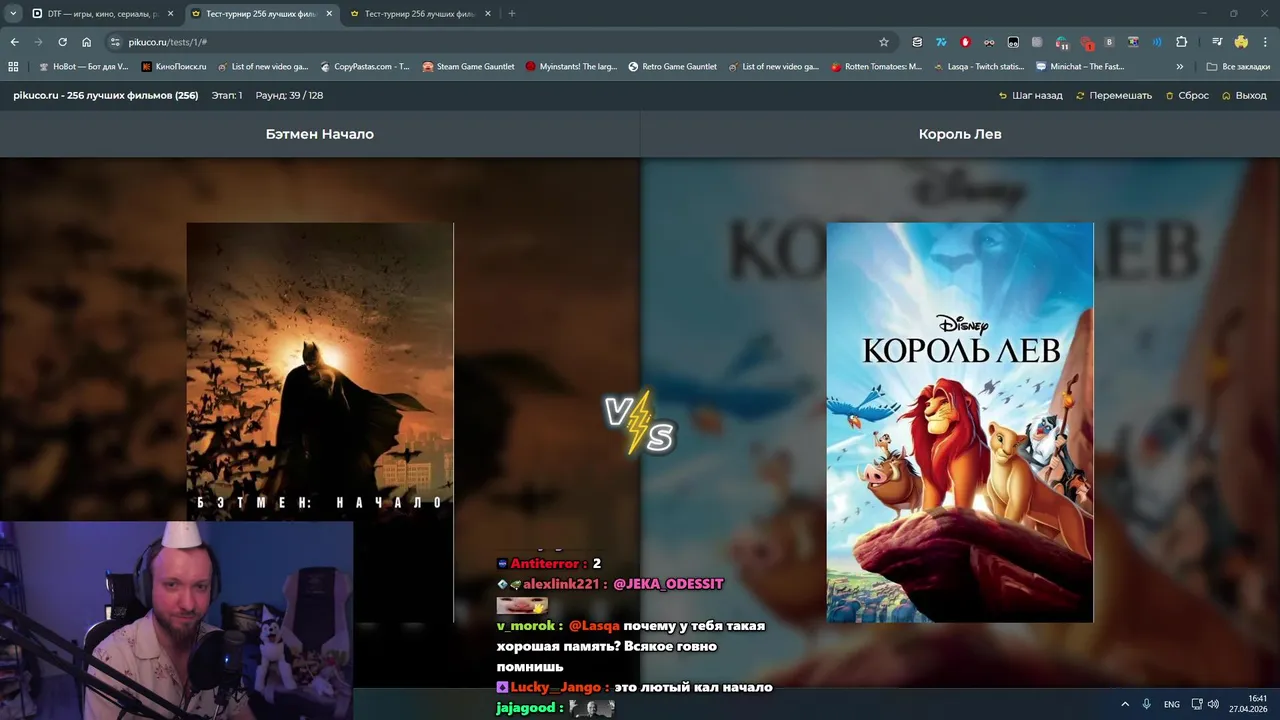Screen dimensions: 1280x720
Task: Open the gray B extension icon
Action: tap(1109, 42)
